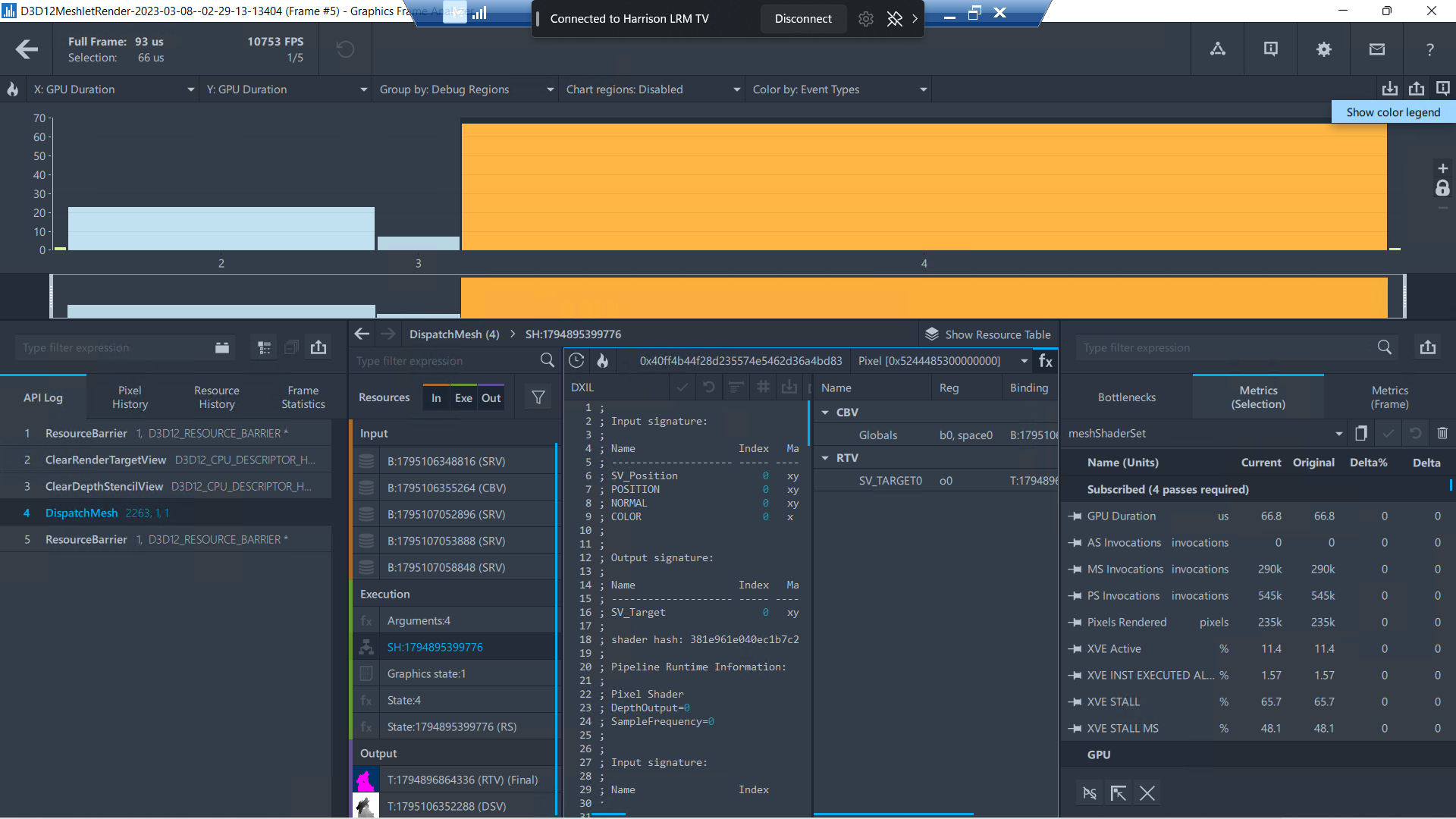Open the node graph triangle icon
This screenshot has width=1456, height=819.
click(1218, 49)
